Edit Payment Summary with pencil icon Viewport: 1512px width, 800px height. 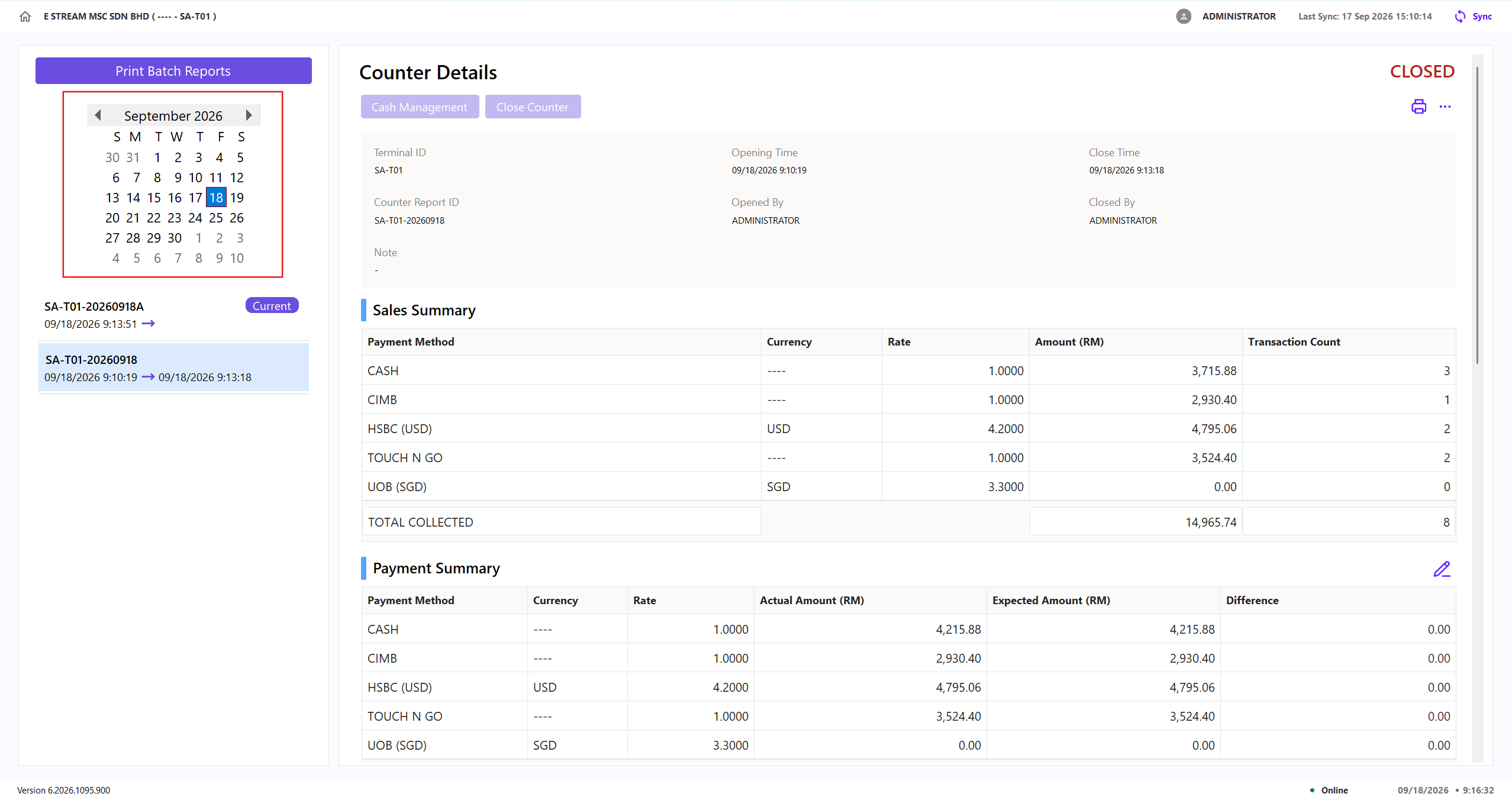tap(1442, 569)
